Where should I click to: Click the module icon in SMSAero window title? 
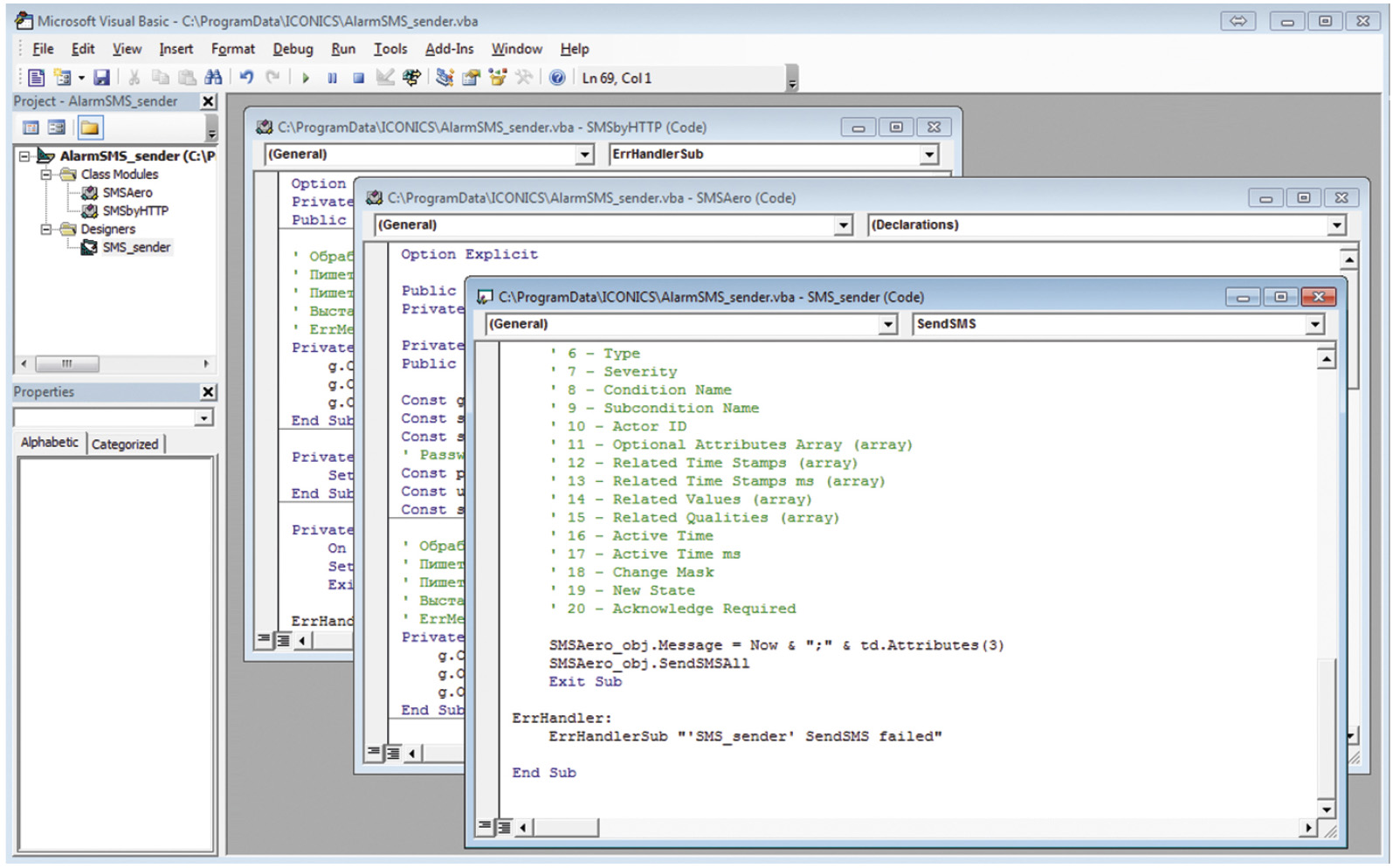pyautogui.click(x=374, y=198)
